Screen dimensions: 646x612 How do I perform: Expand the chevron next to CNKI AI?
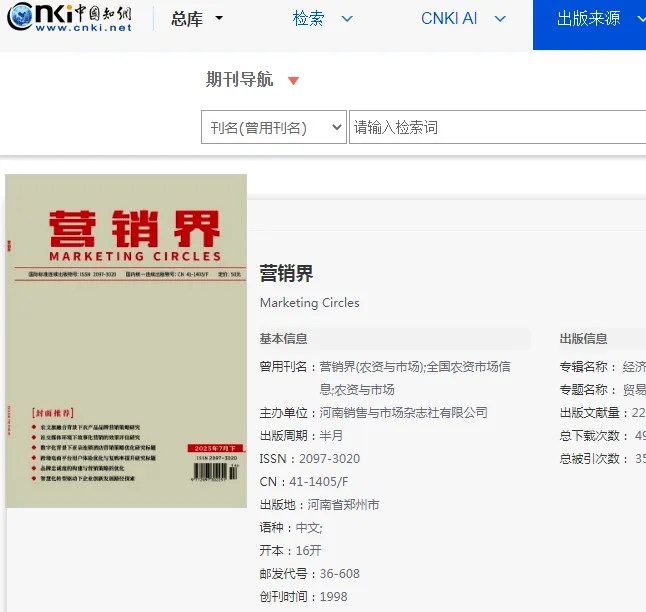click(x=500, y=19)
